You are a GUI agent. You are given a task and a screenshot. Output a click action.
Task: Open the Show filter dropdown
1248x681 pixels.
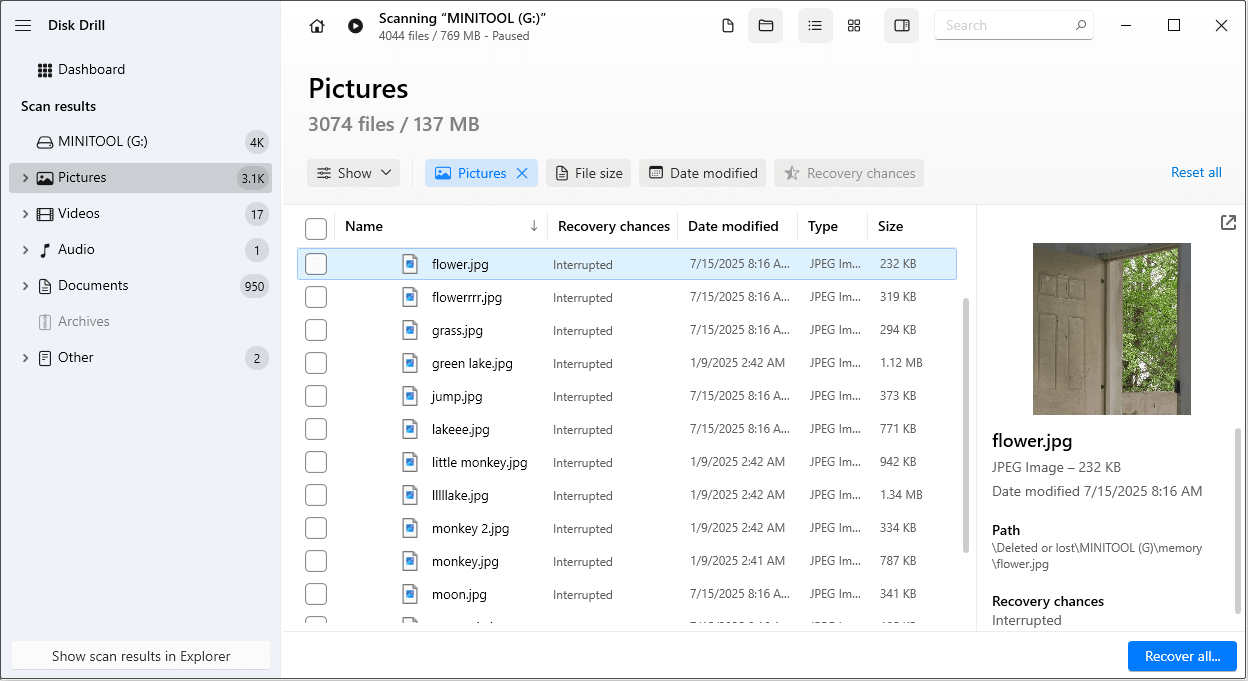point(353,172)
